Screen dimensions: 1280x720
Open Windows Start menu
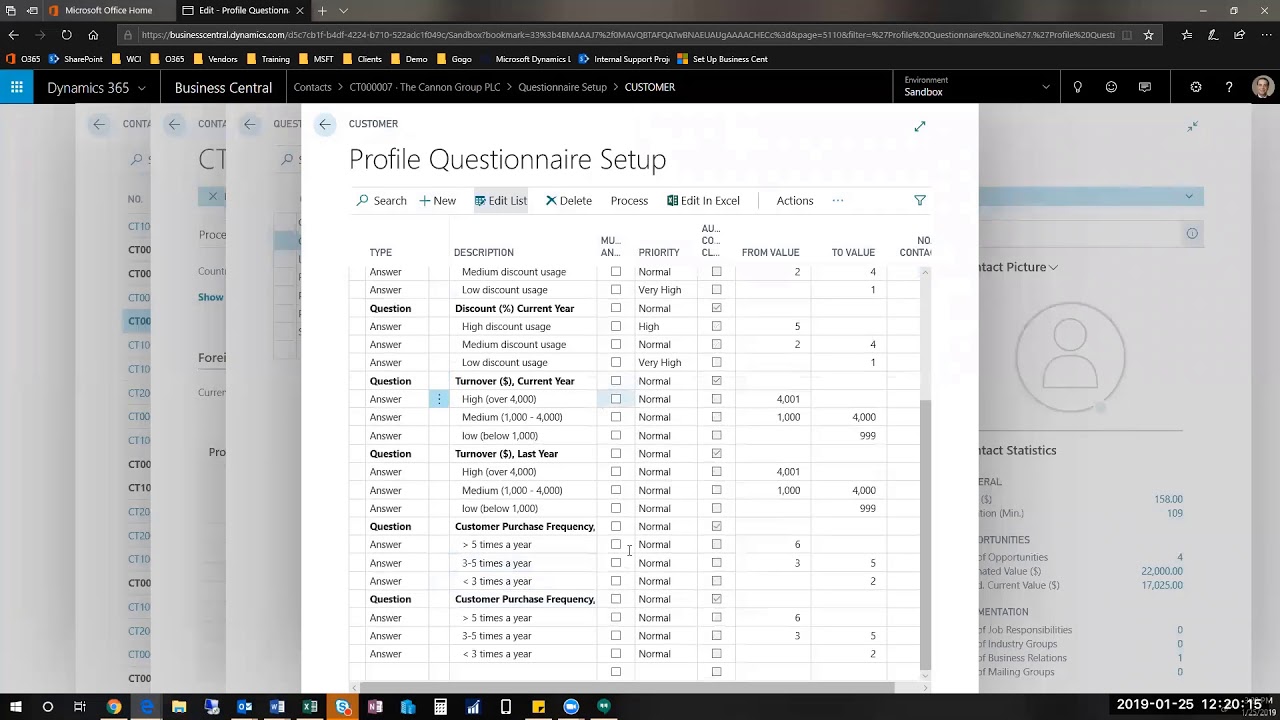point(15,707)
